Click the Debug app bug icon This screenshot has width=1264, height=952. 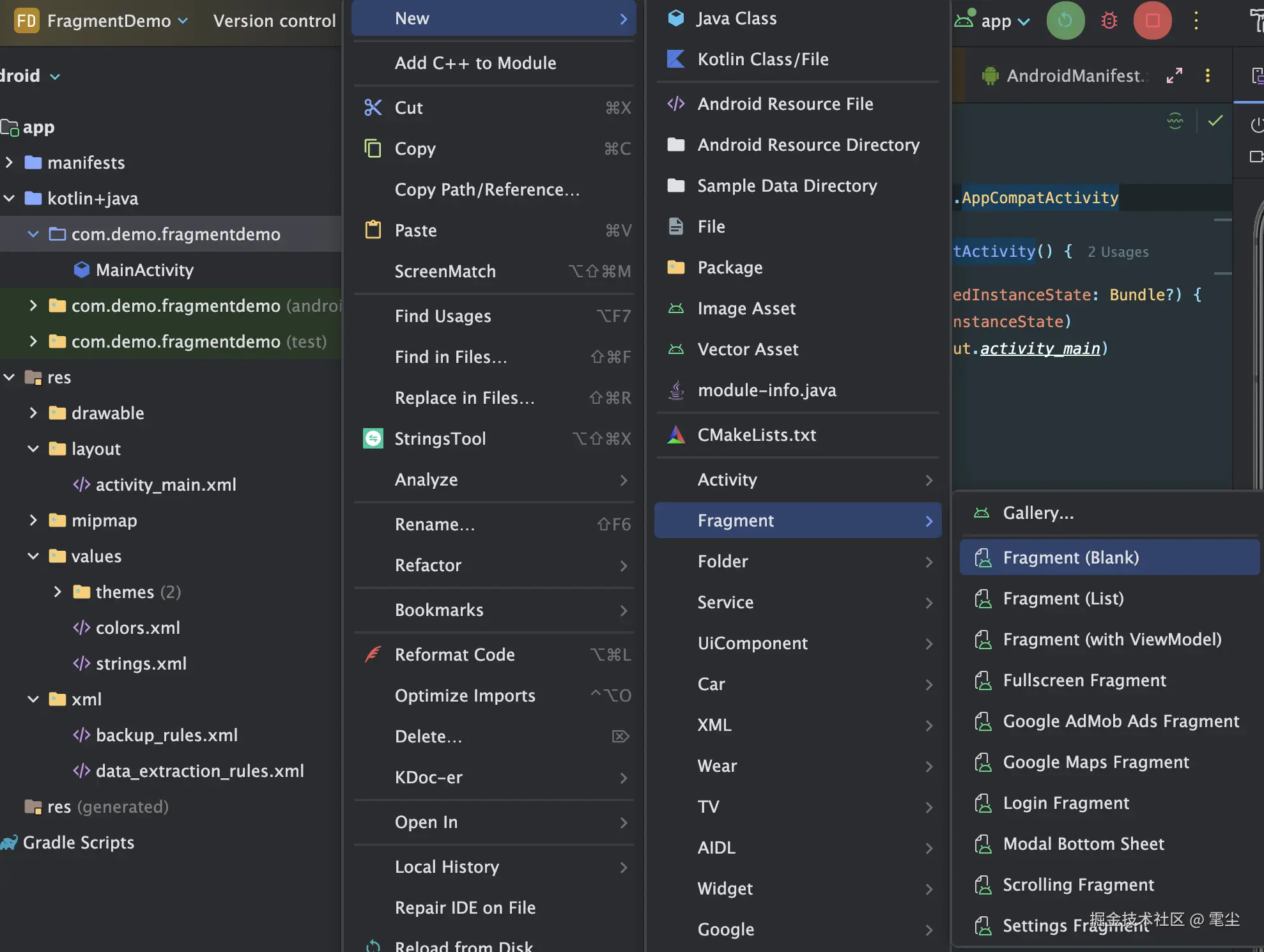pos(1109,20)
